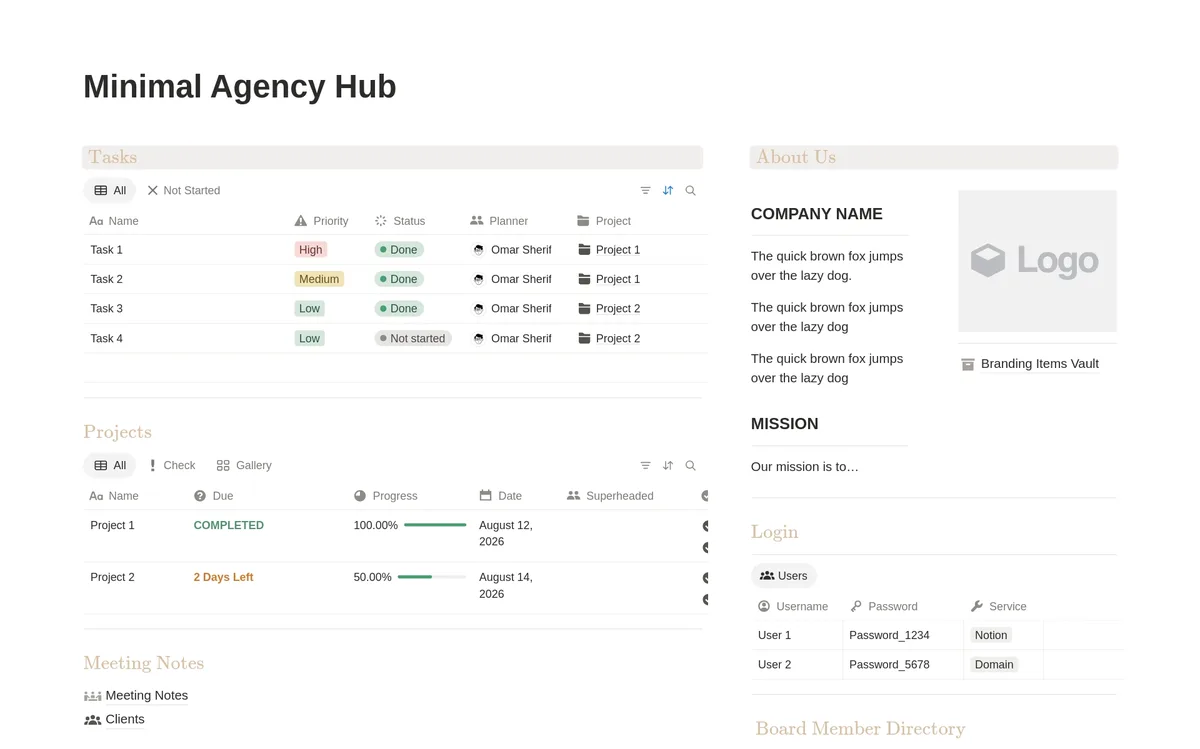This screenshot has width=1200, height=749.
Task: Click the Medium priority tag on Task 2
Action: [x=319, y=279]
